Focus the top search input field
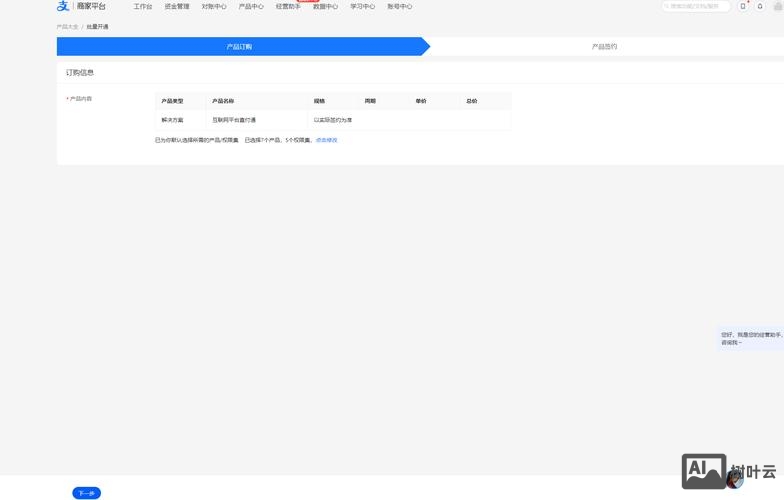Viewport: 784px width, 500px height. [698, 6]
